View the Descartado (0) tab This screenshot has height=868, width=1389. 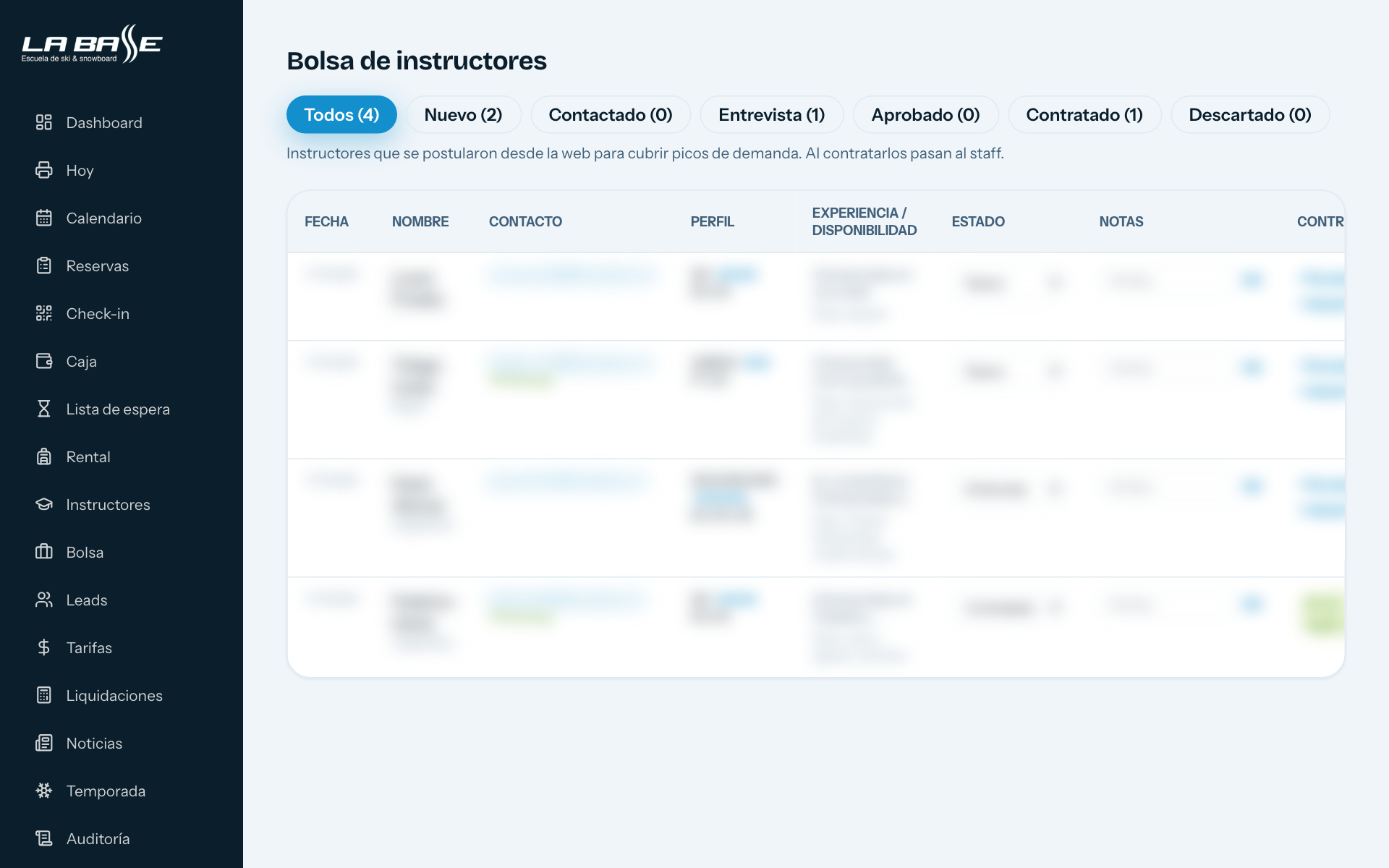point(1250,114)
